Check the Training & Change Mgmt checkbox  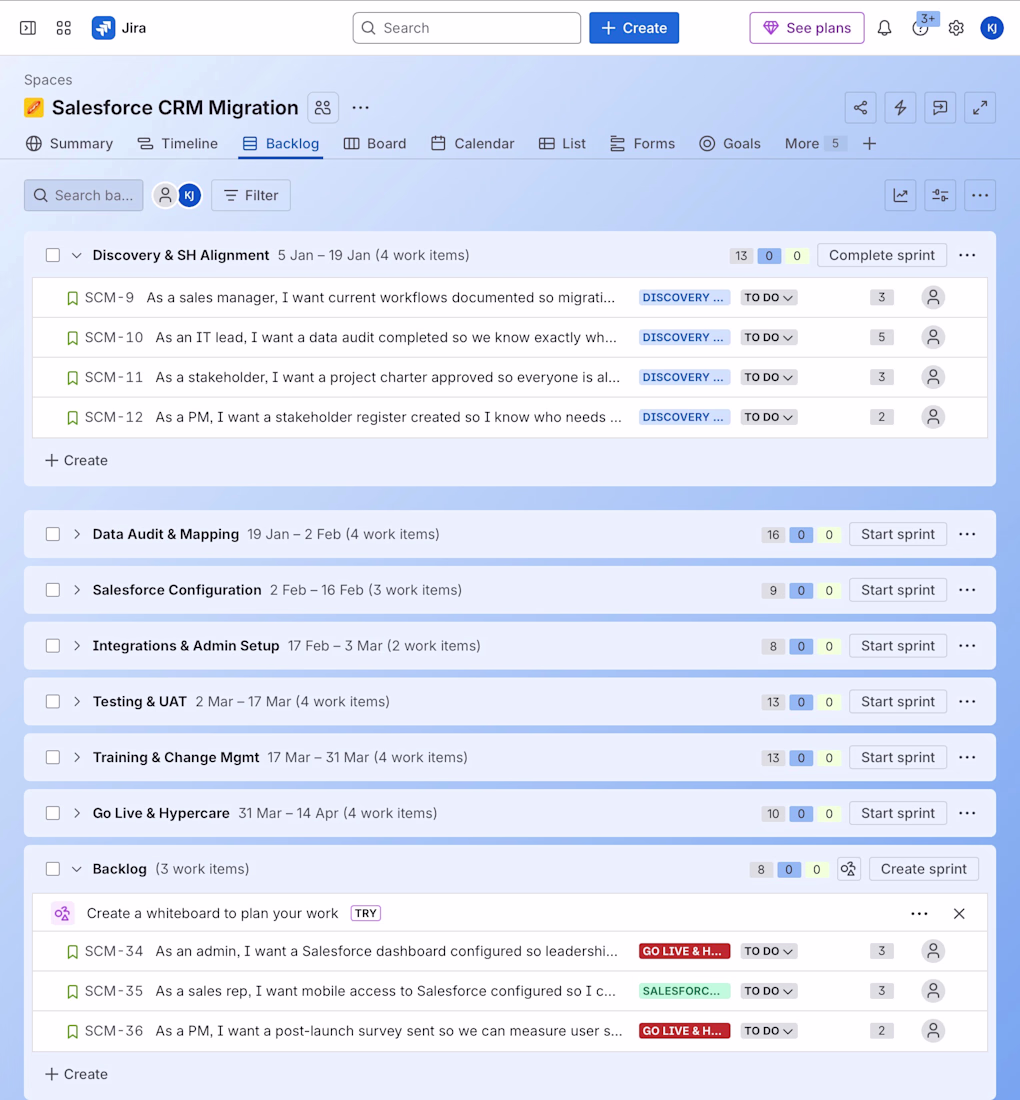tap(53, 758)
